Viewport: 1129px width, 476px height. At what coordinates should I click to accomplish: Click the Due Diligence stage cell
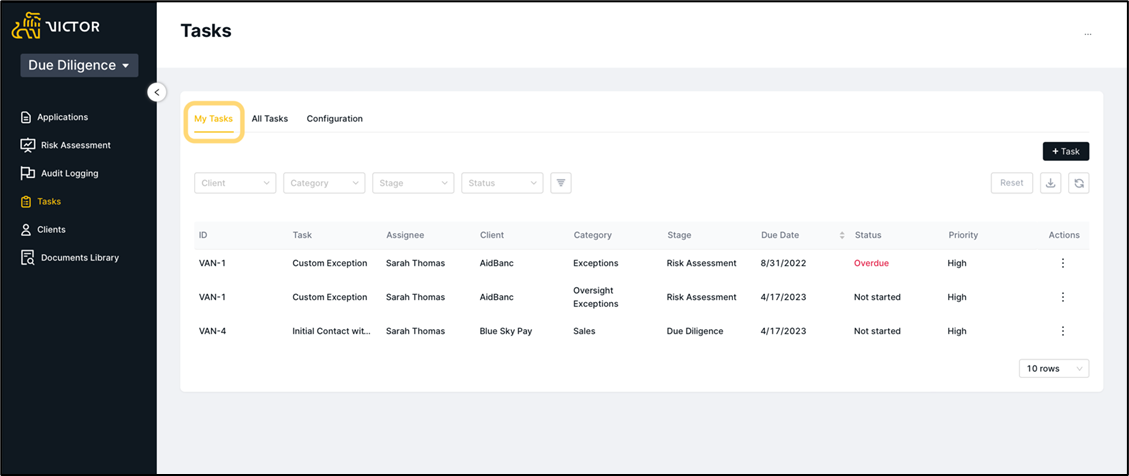coord(695,331)
